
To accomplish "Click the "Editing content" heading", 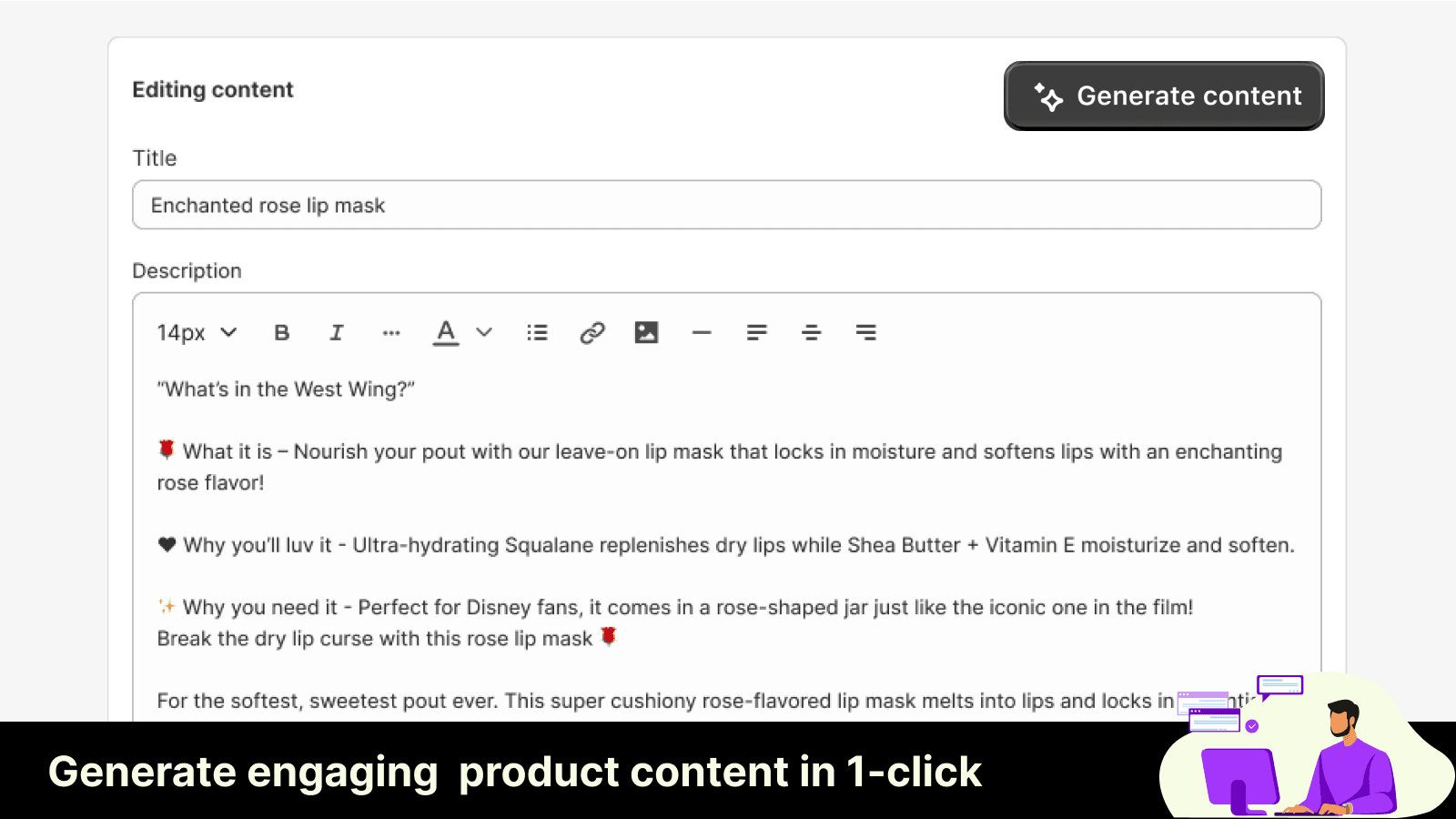I will pyautogui.click(x=213, y=90).
